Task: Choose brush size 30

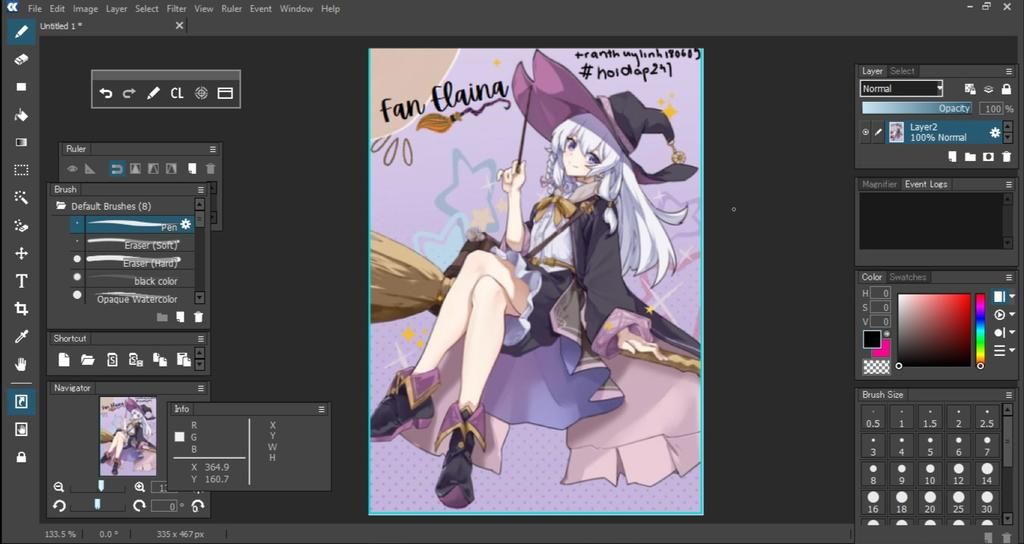Action: click(987, 504)
